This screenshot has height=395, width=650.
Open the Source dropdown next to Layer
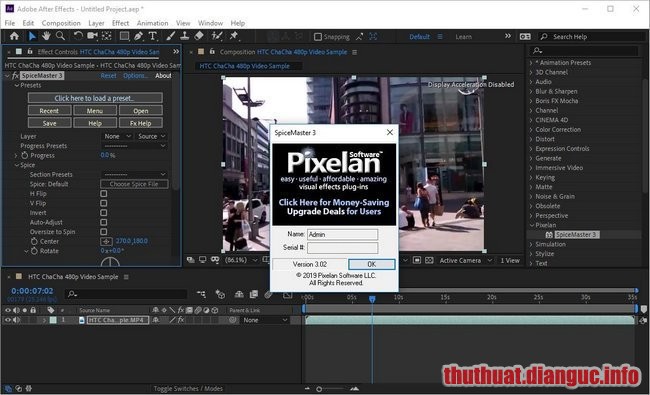pos(151,136)
